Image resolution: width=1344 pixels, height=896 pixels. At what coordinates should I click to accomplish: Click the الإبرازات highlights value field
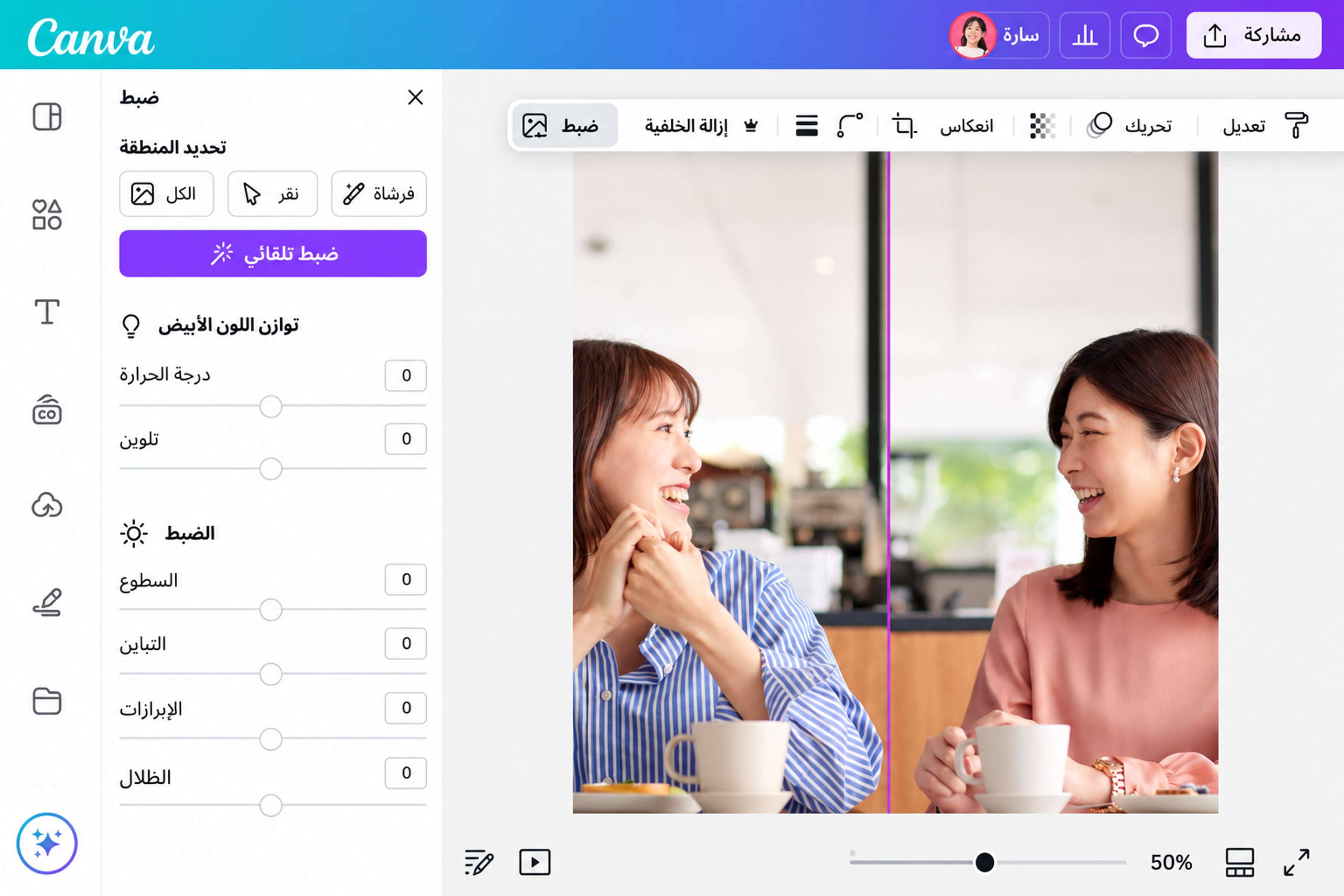(x=406, y=707)
